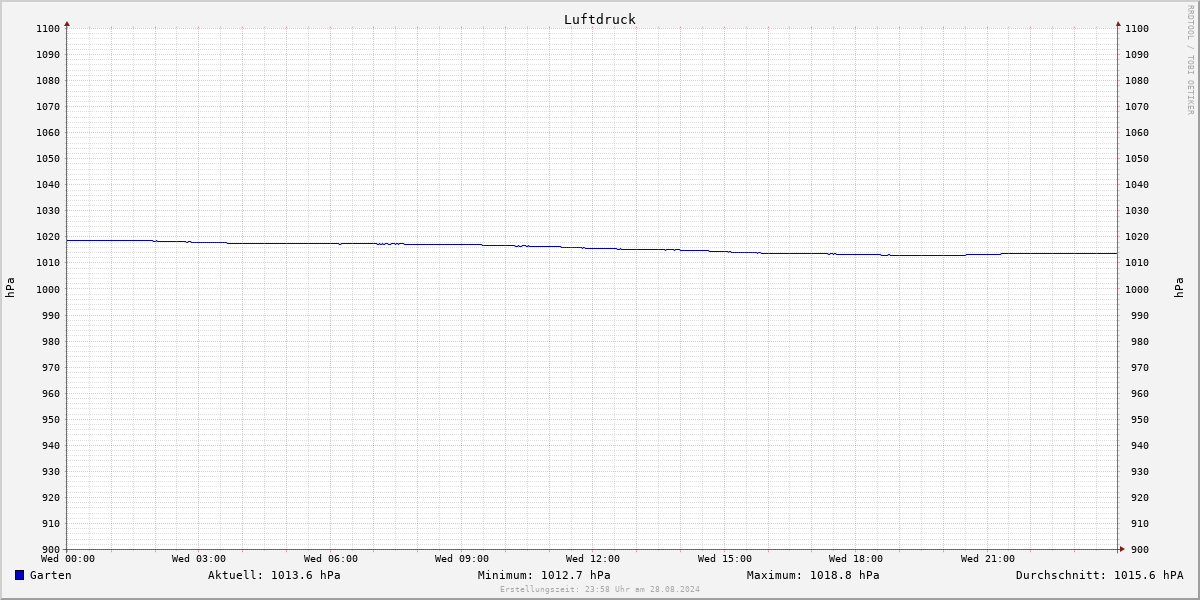The image size is (1200, 600).
Task: Select the 'Maximum: 1018.8 hPa' value
Action: [x=813, y=575]
